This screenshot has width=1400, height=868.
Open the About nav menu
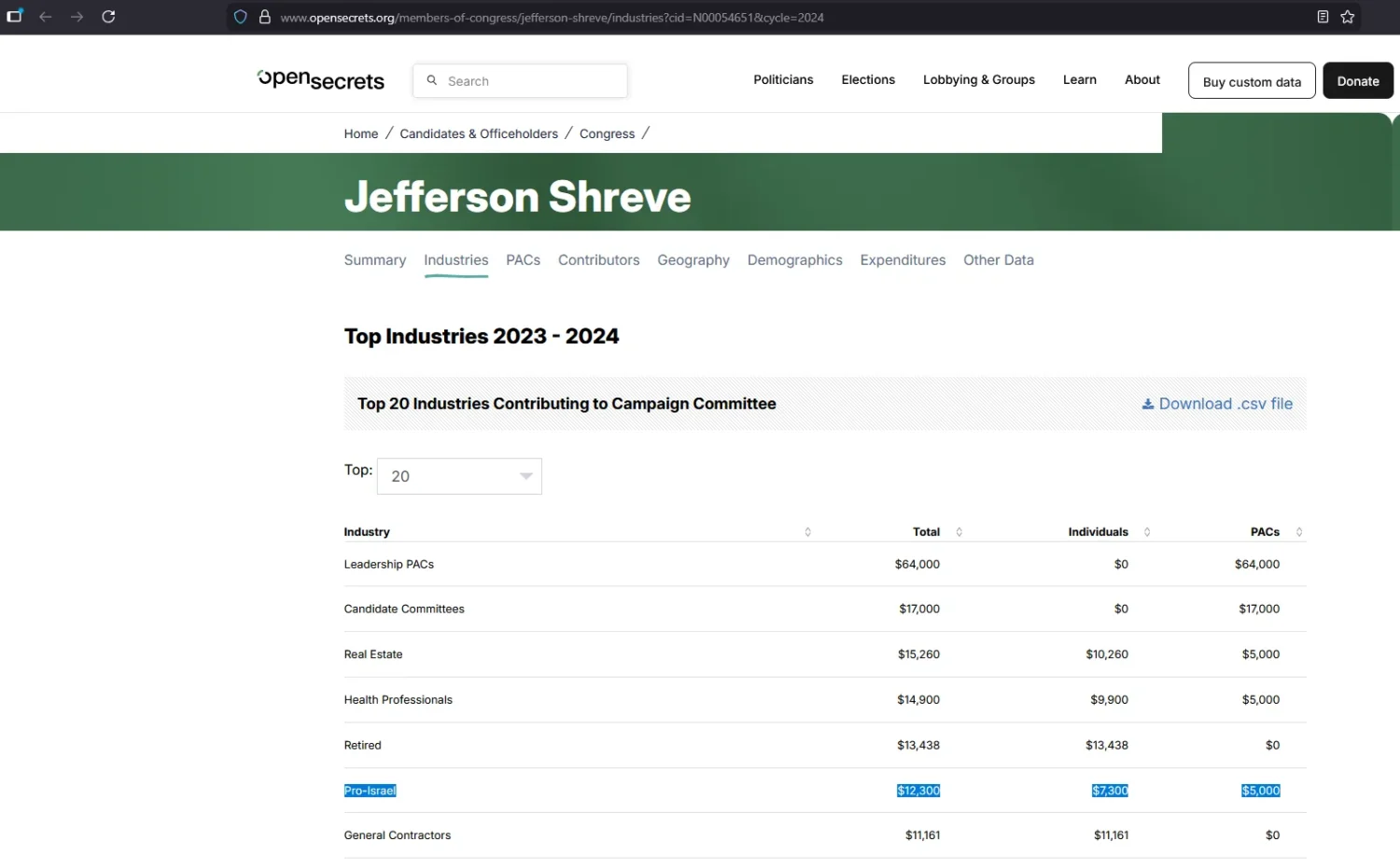pos(1142,80)
